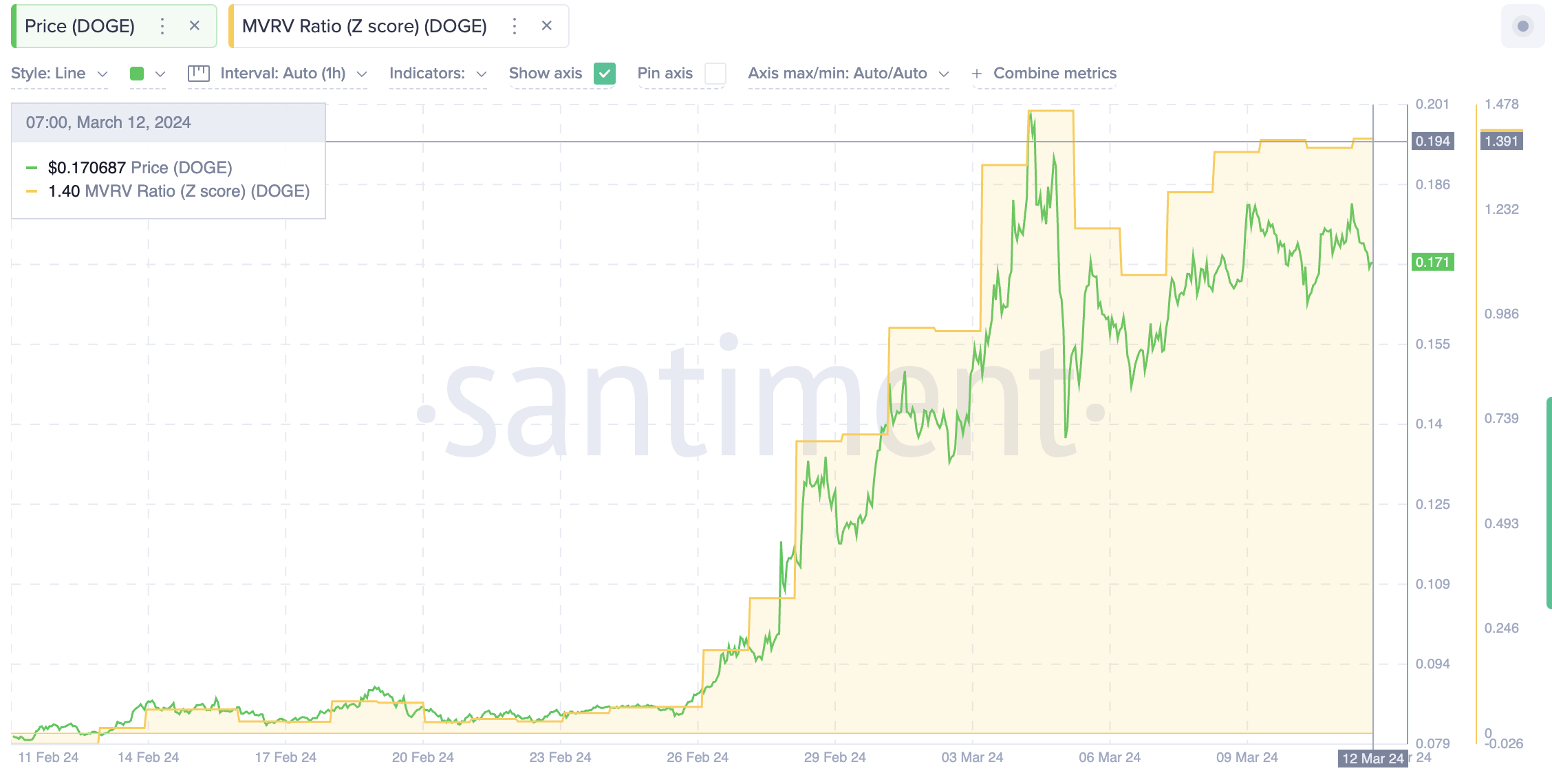Click the plus icon beside Combine metrics
This screenshot has width=1552, height=784.
976,74
